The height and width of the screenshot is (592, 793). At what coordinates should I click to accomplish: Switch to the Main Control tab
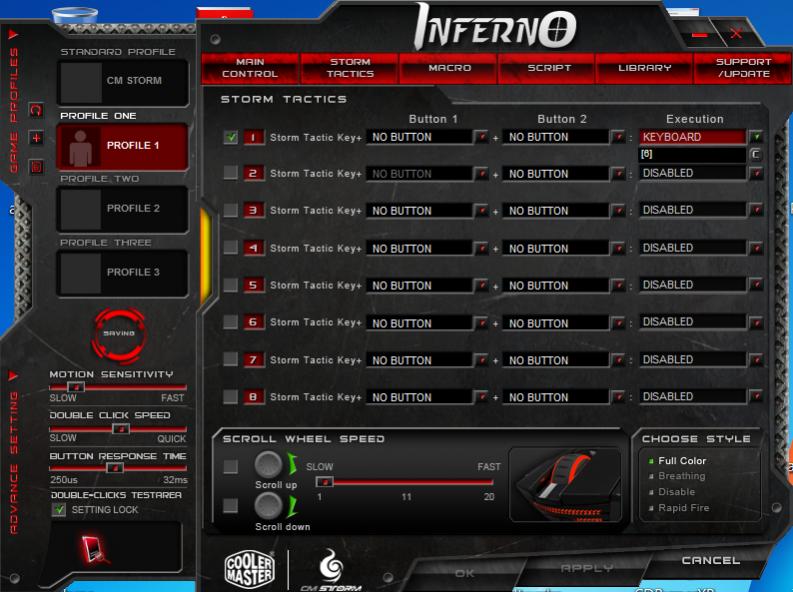coord(250,68)
